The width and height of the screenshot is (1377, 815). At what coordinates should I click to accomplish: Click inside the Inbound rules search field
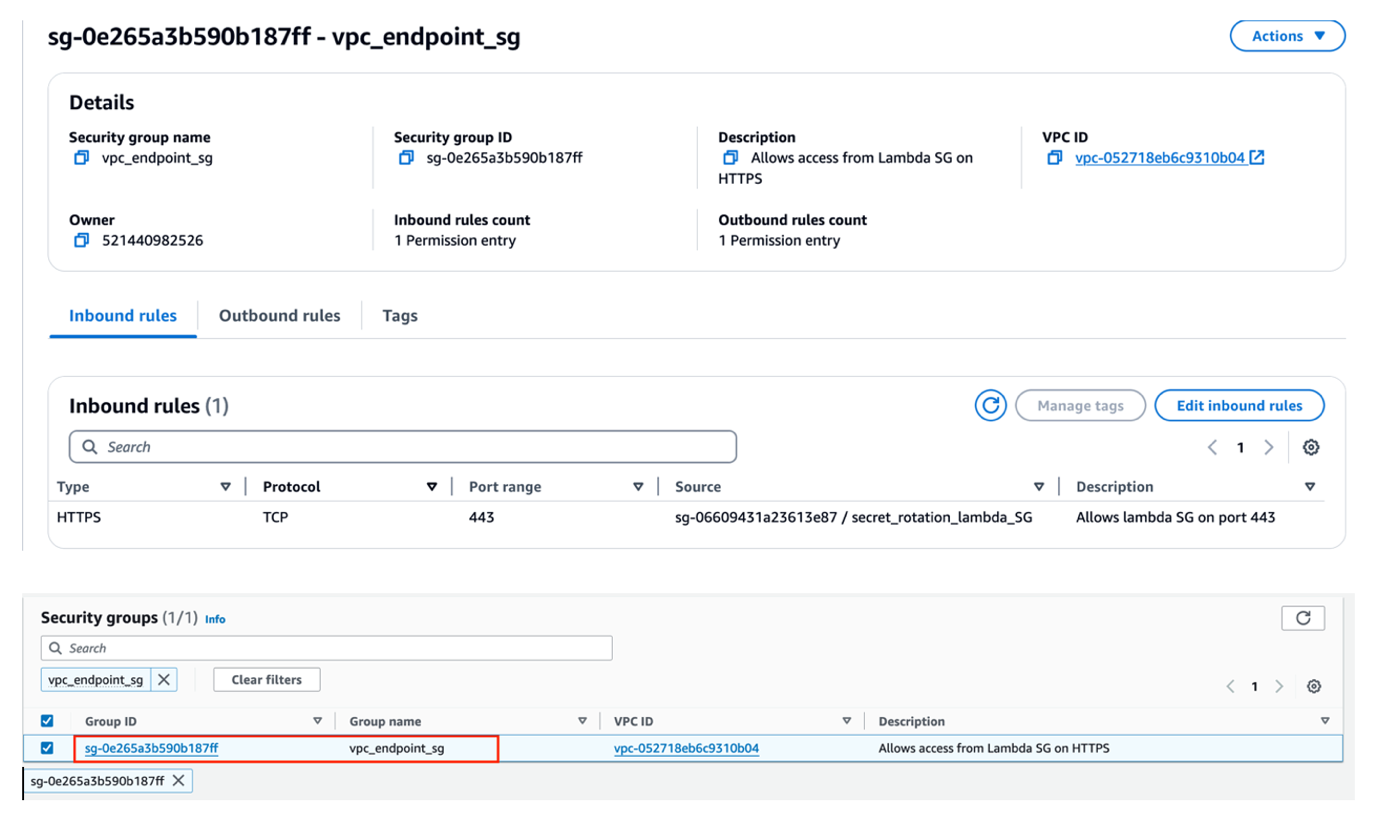tap(400, 446)
